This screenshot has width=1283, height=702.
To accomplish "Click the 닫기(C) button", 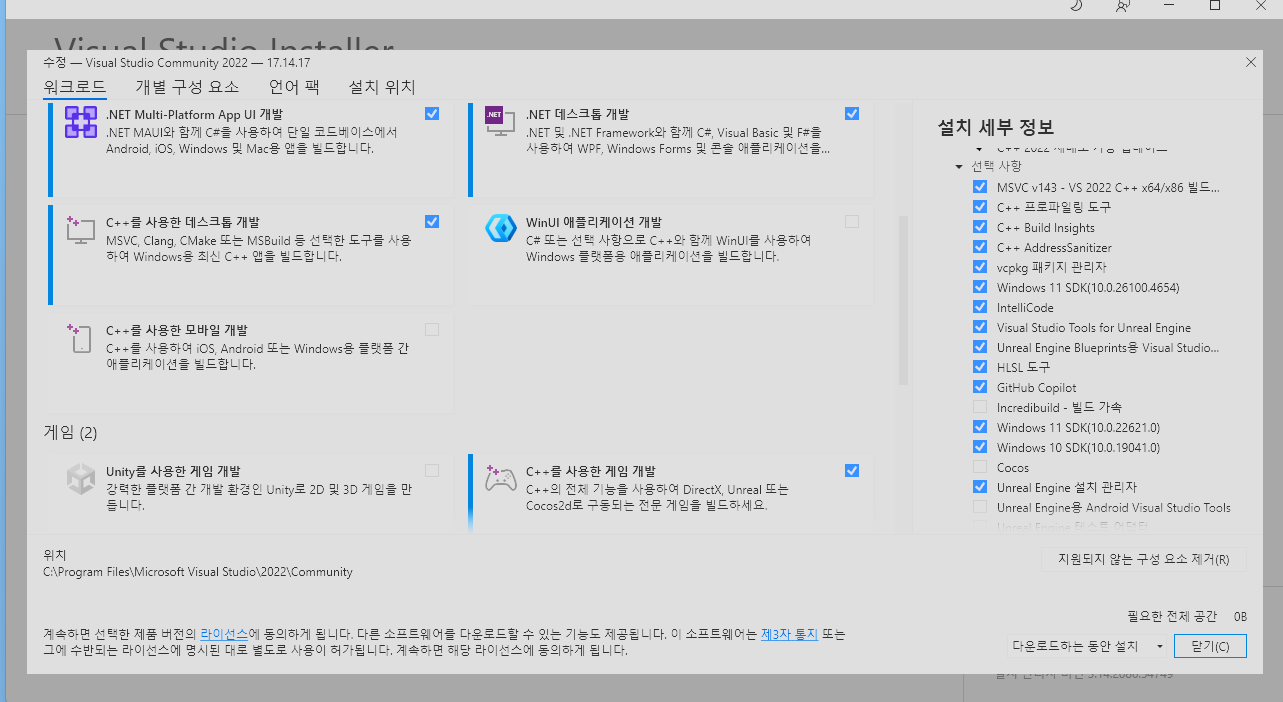I will coord(1210,646).
